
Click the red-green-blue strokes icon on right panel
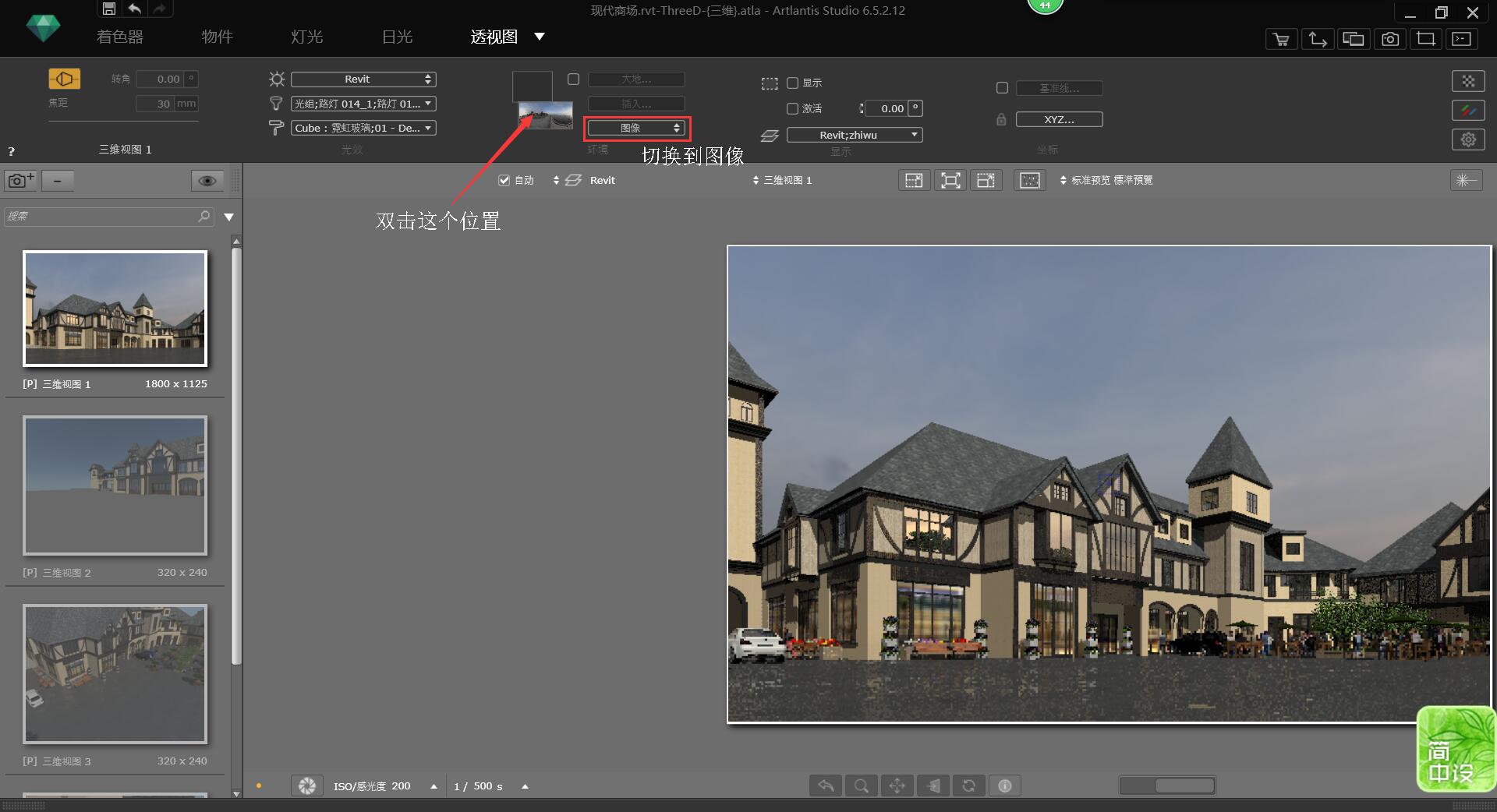1468,111
